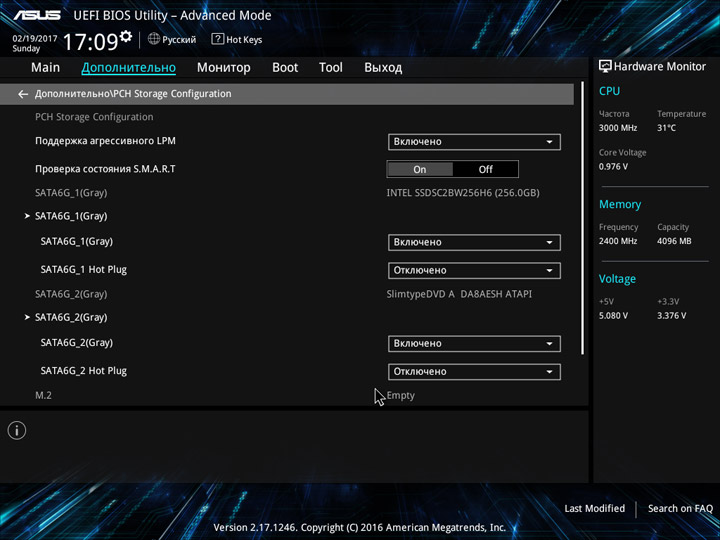Click the settings gear next to the clock
This screenshot has height=540, width=720.
pos(125,36)
